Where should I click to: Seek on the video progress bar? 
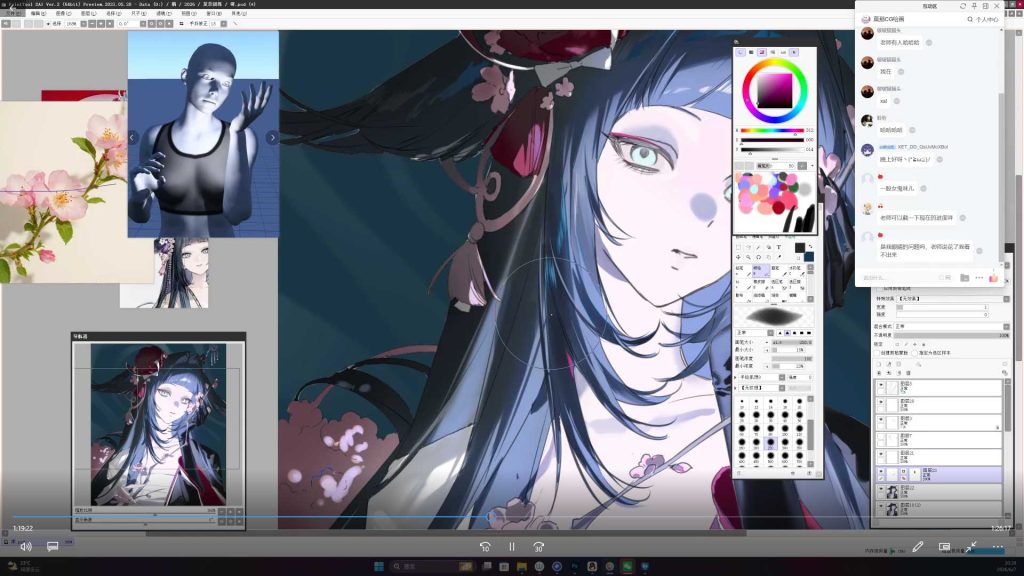pyautogui.click(x=511, y=517)
